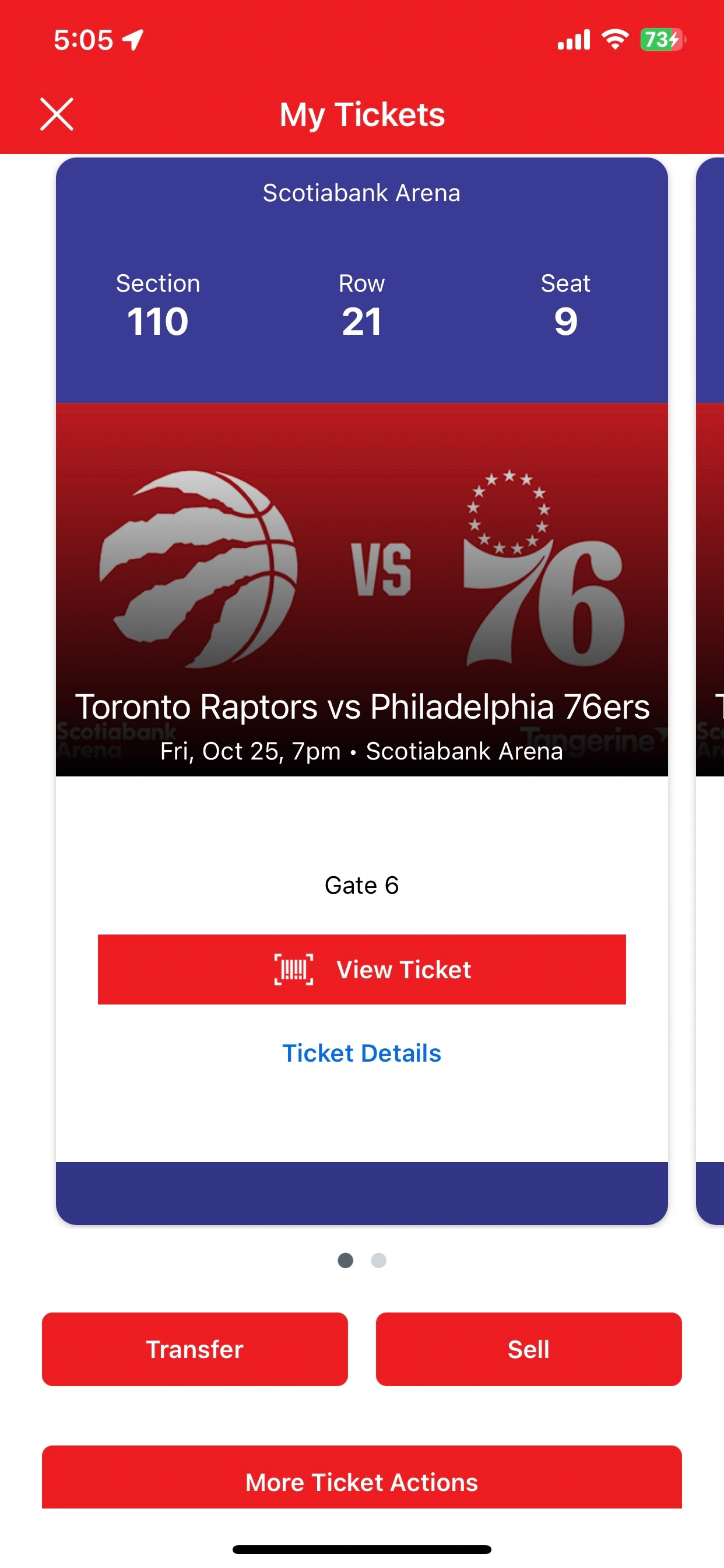Switch to the second ticket page dot
Viewport: 724px width, 1568px height.
[x=378, y=1260]
